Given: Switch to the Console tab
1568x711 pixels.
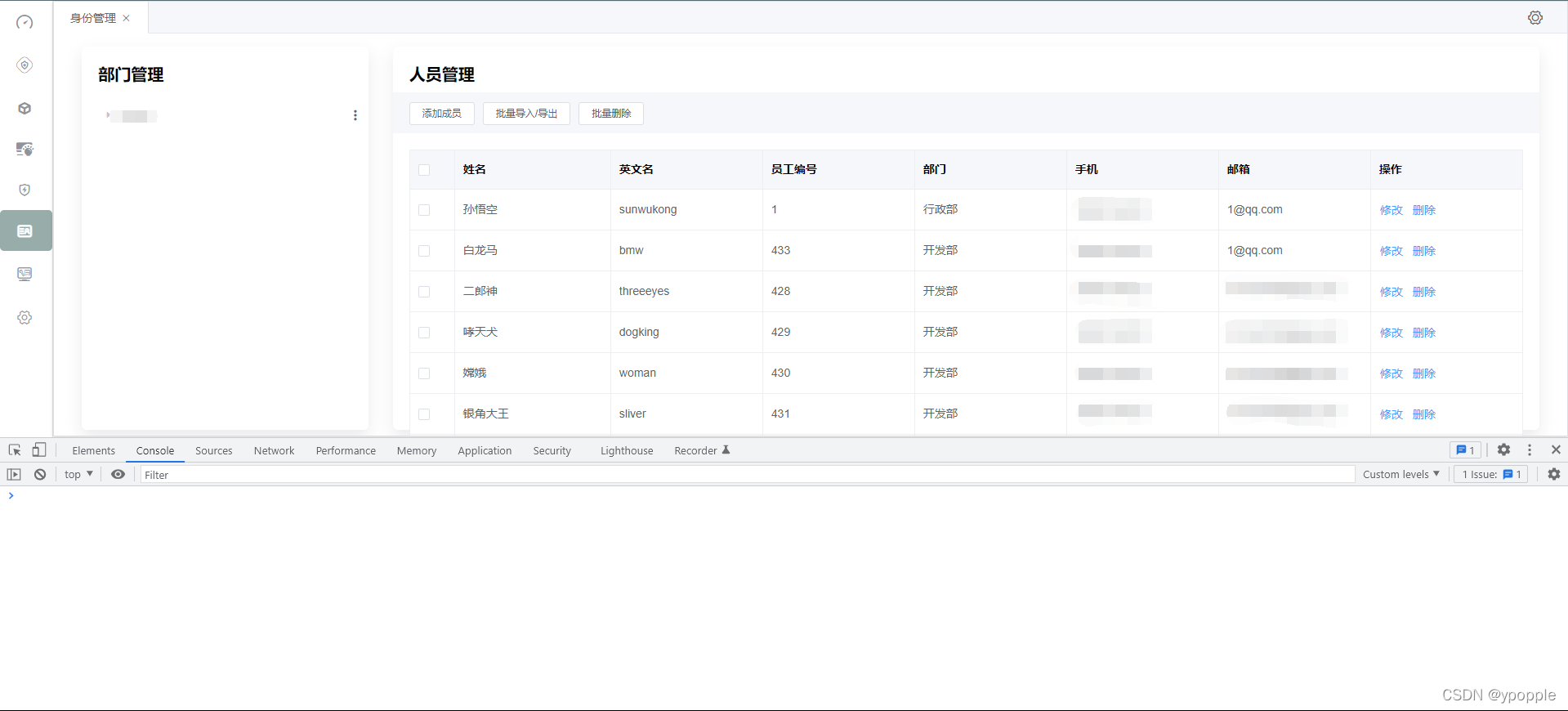Looking at the screenshot, I should tap(155, 450).
